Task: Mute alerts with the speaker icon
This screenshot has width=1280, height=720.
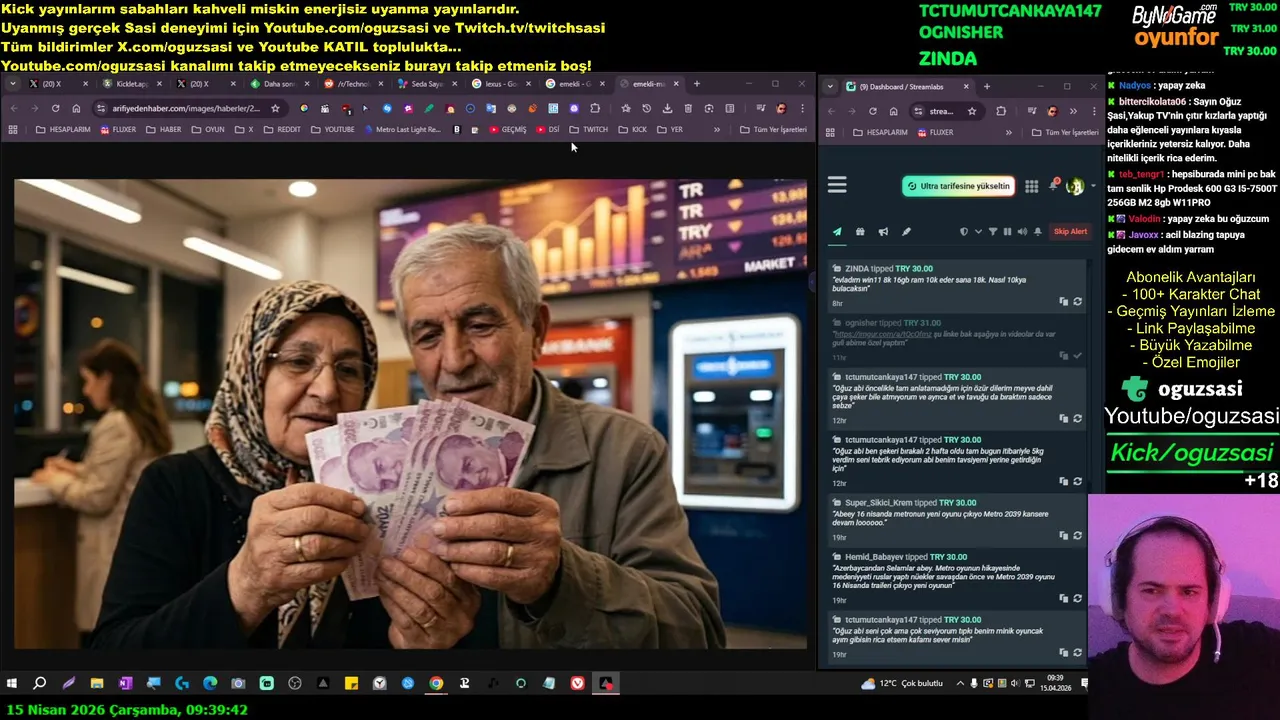Action: pyautogui.click(x=1022, y=231)
